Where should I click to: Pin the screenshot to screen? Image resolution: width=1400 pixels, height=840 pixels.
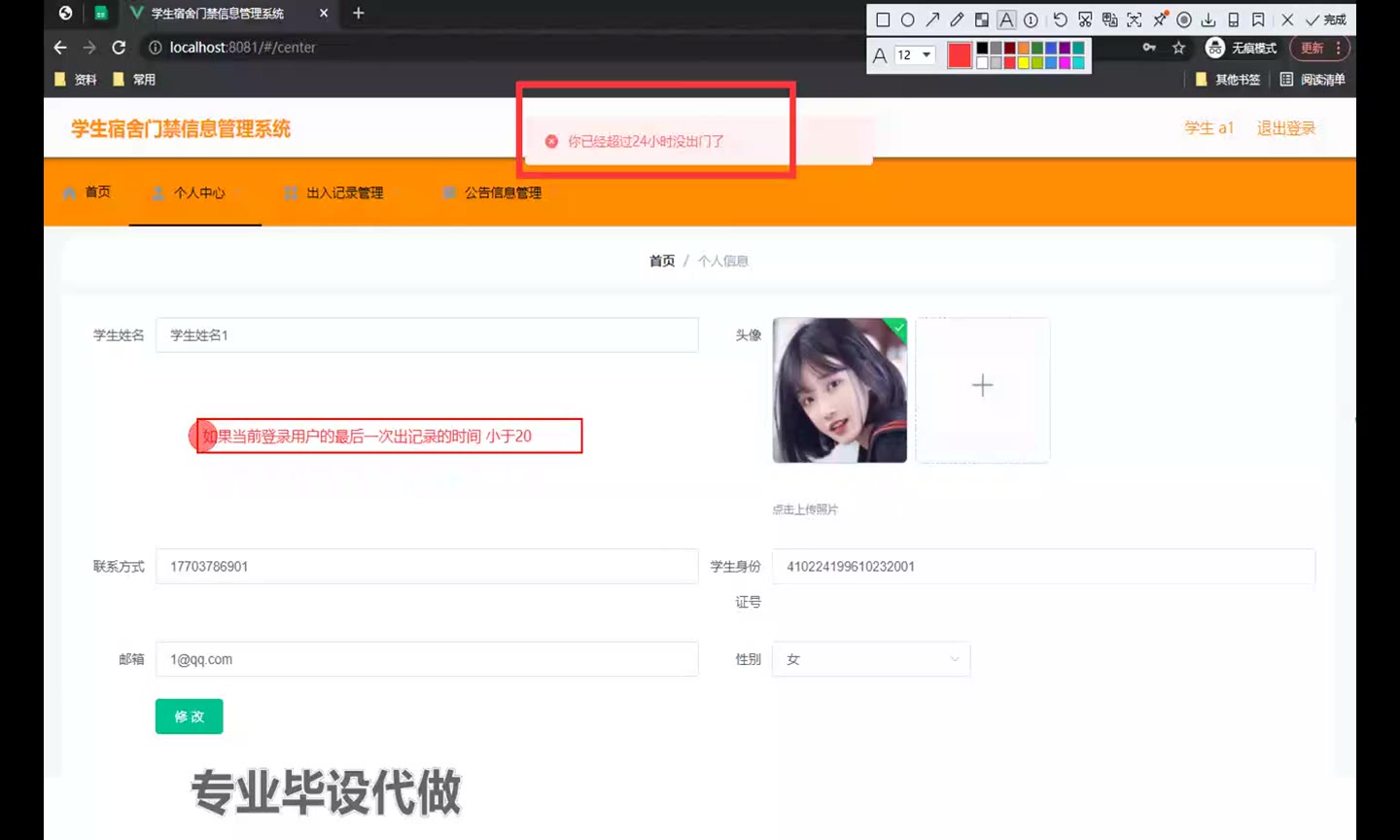pos(1159,19)
